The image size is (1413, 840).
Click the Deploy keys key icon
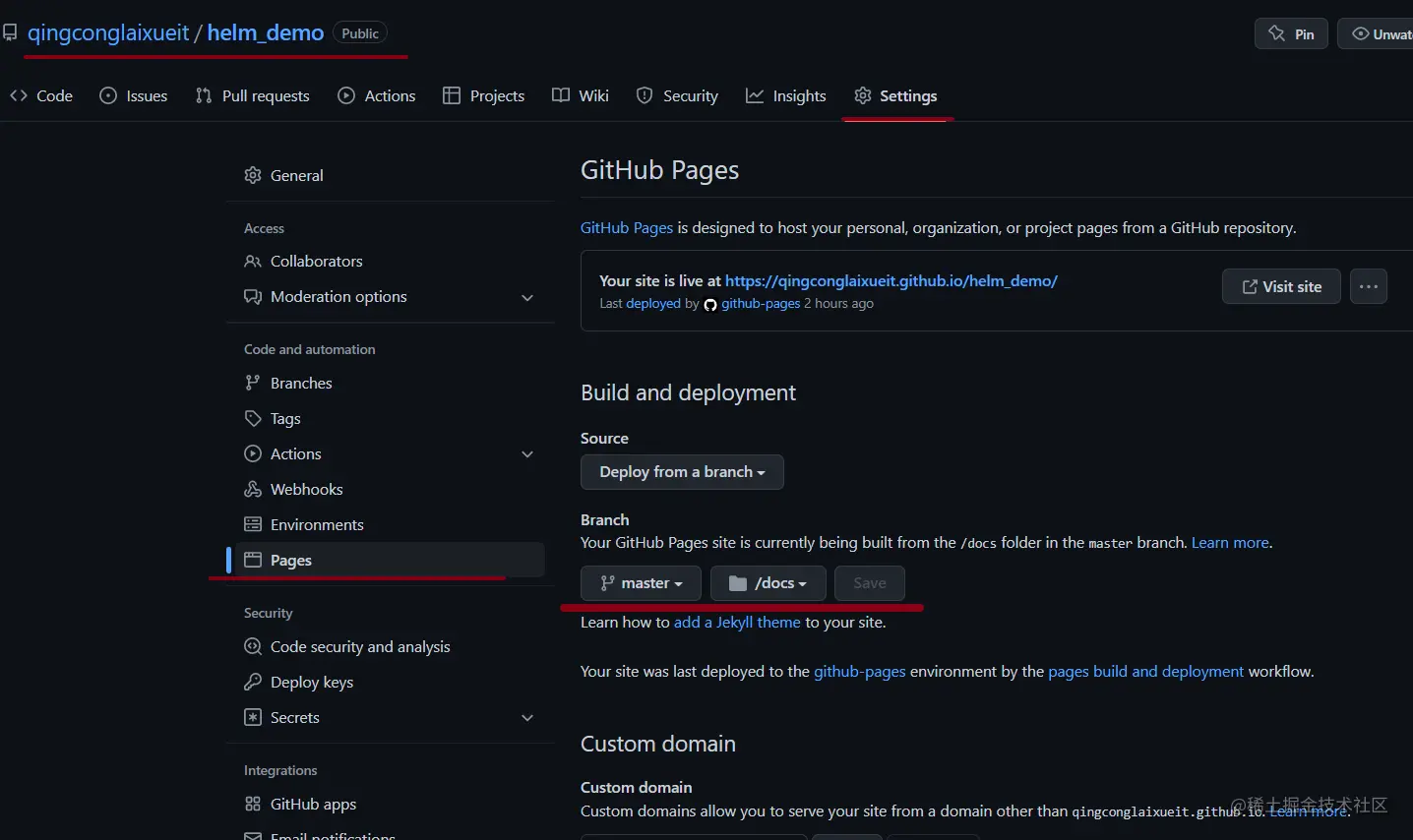tap(253, 682)
